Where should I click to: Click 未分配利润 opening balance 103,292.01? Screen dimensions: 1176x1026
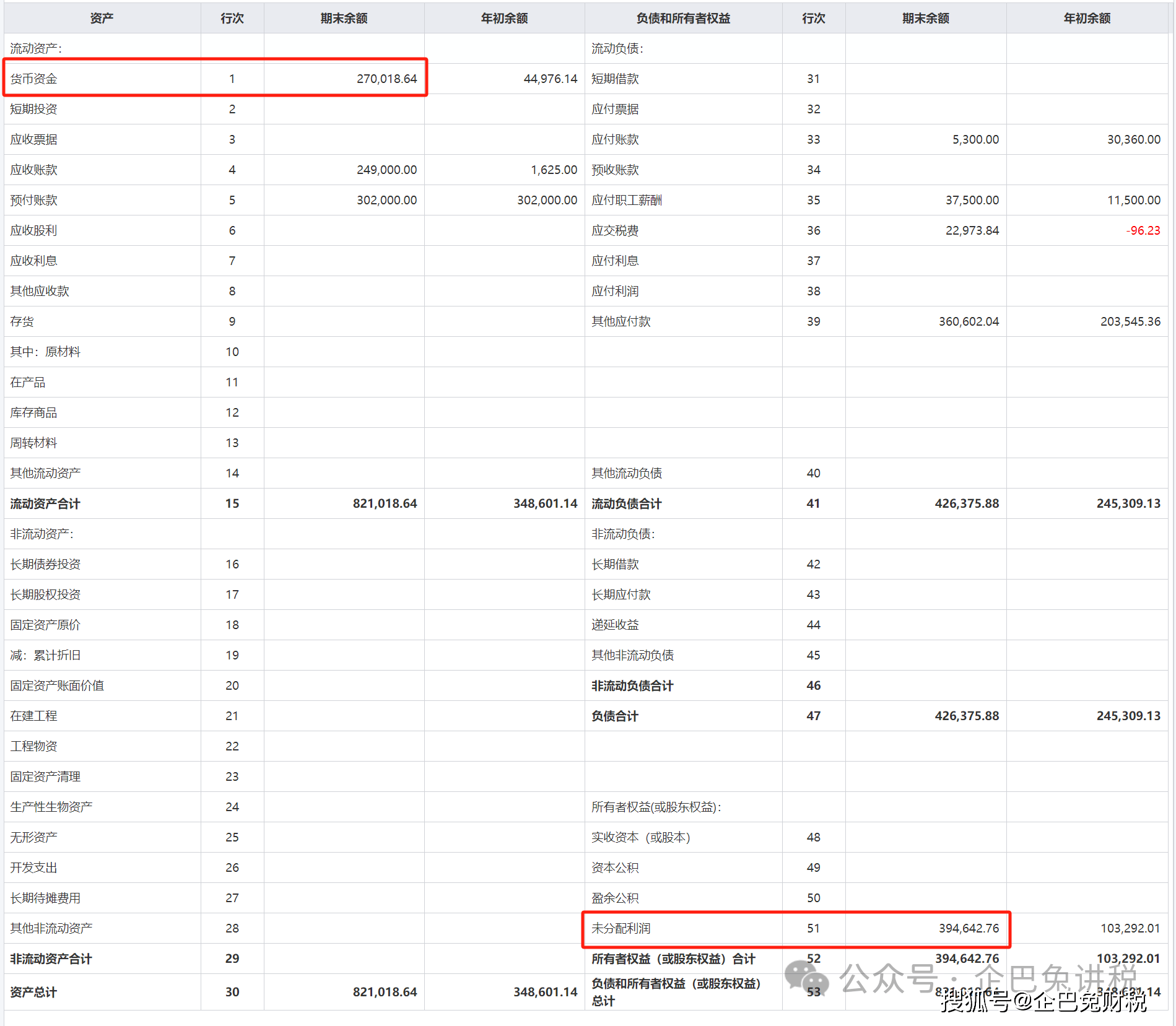tap(1130, 928)
